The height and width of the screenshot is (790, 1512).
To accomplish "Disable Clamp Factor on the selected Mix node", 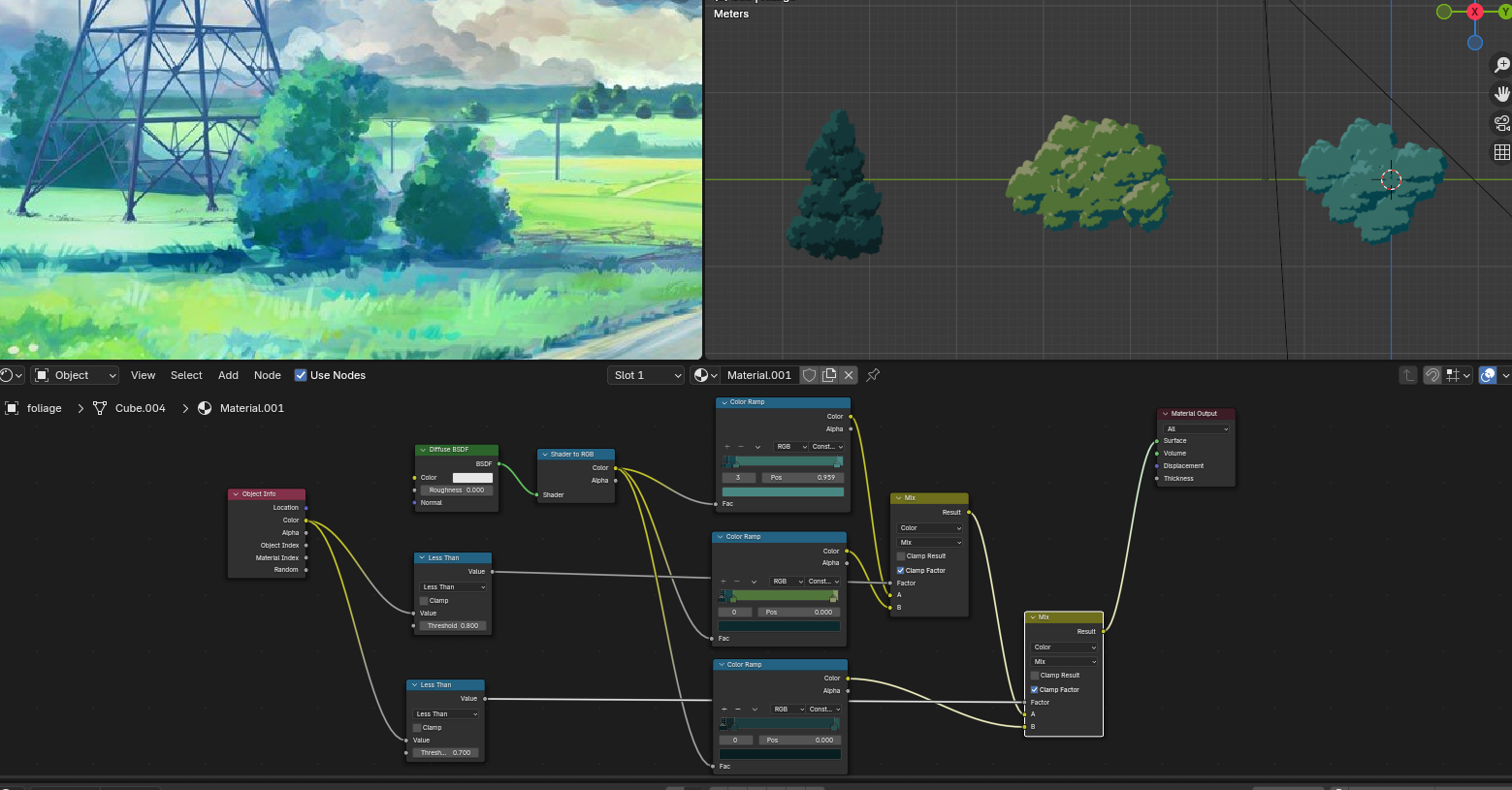I will click(x=1035, y=690).
